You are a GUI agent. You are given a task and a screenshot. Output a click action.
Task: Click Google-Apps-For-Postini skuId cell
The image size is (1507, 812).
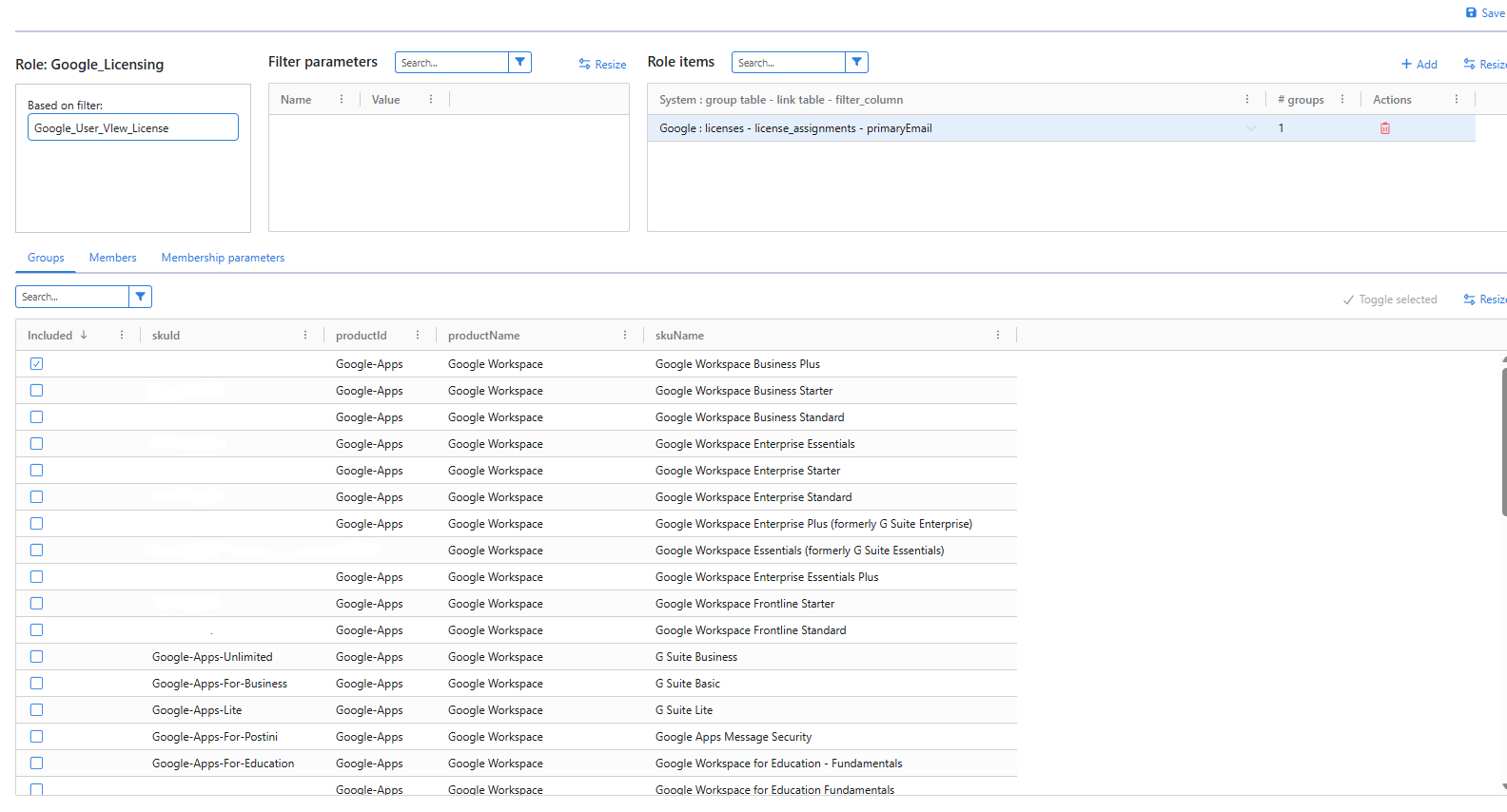[215, 737]
